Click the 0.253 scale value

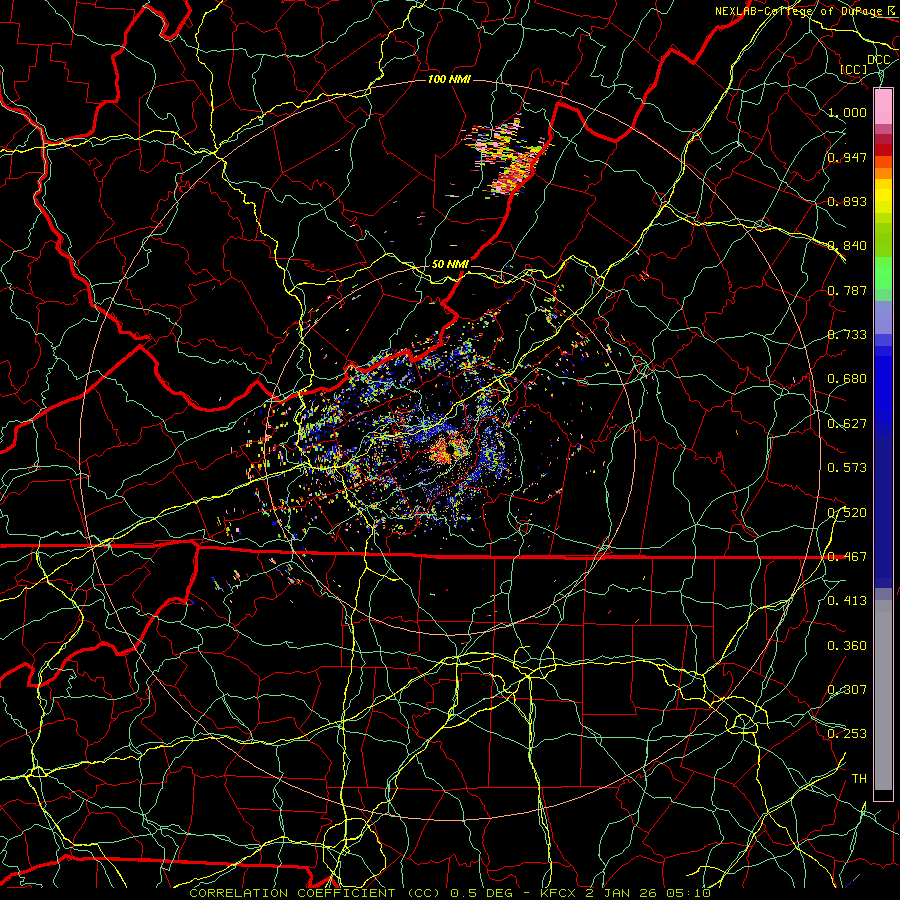click(847, 734)
